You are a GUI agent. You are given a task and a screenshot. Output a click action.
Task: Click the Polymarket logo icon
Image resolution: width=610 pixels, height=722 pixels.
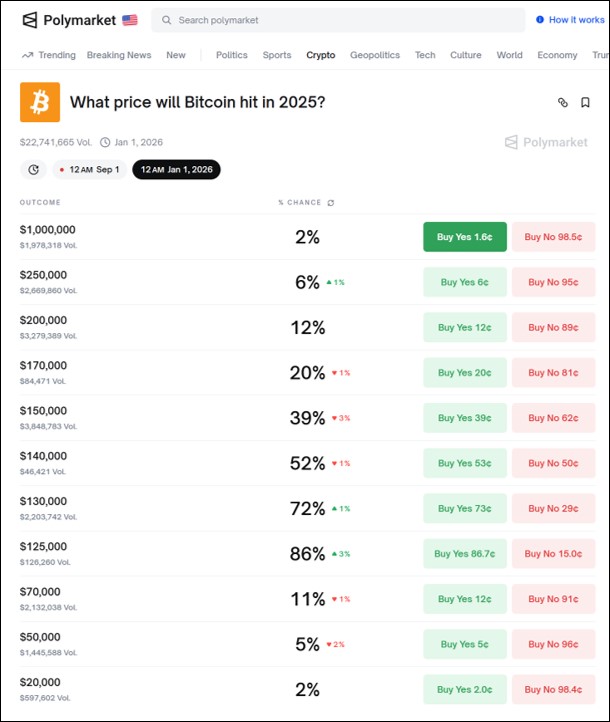(30, 20)
